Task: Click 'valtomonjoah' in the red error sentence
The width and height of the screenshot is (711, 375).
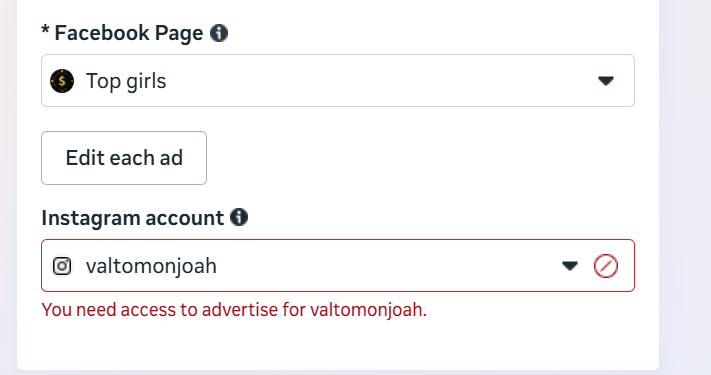Action: coord(368,311)
